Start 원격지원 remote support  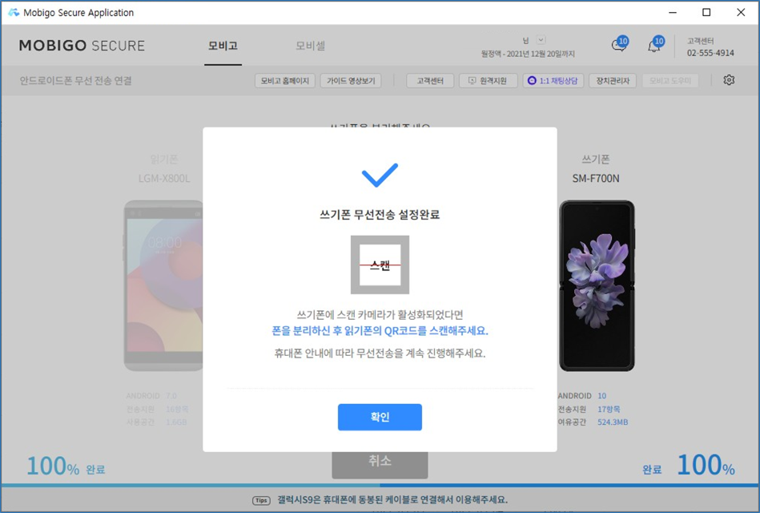488,80
